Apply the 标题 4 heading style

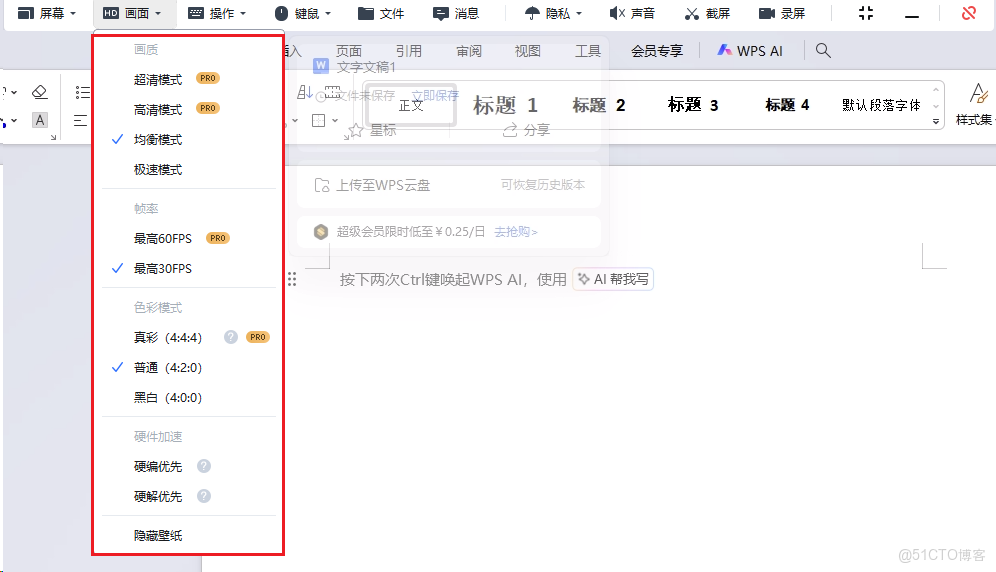point(788,105)
